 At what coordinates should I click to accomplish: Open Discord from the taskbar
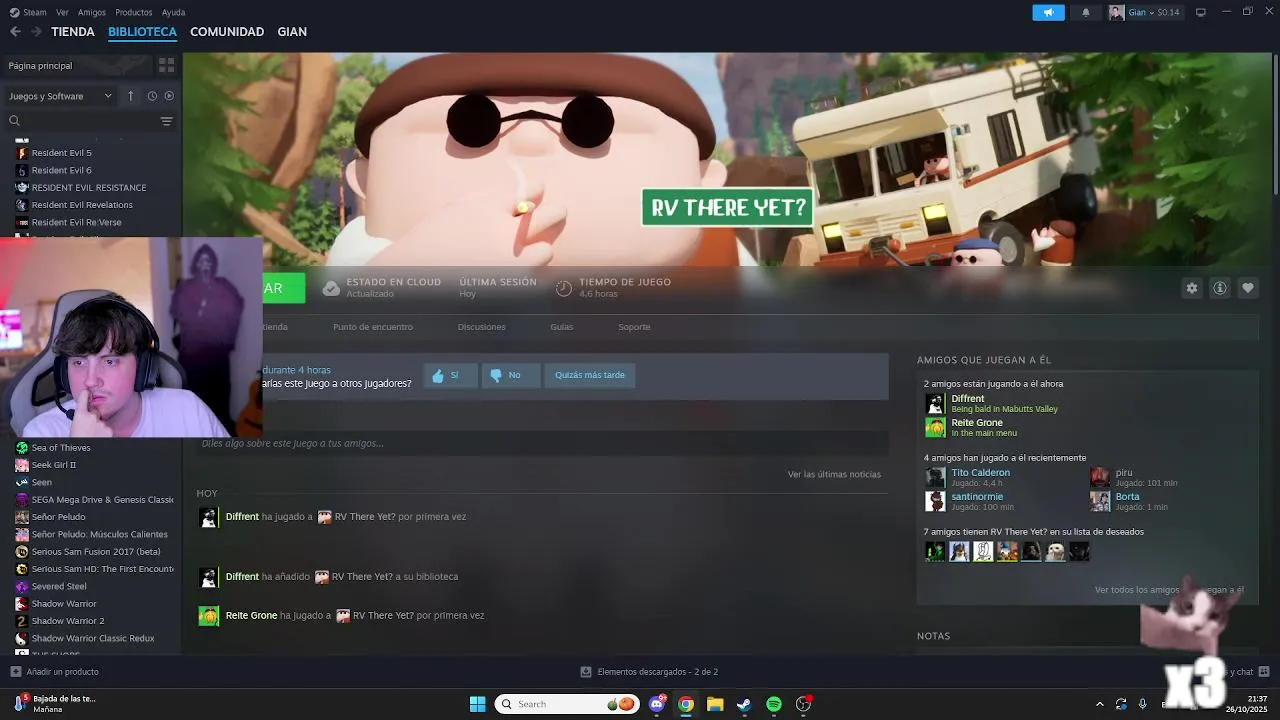(x=657, y=704)
